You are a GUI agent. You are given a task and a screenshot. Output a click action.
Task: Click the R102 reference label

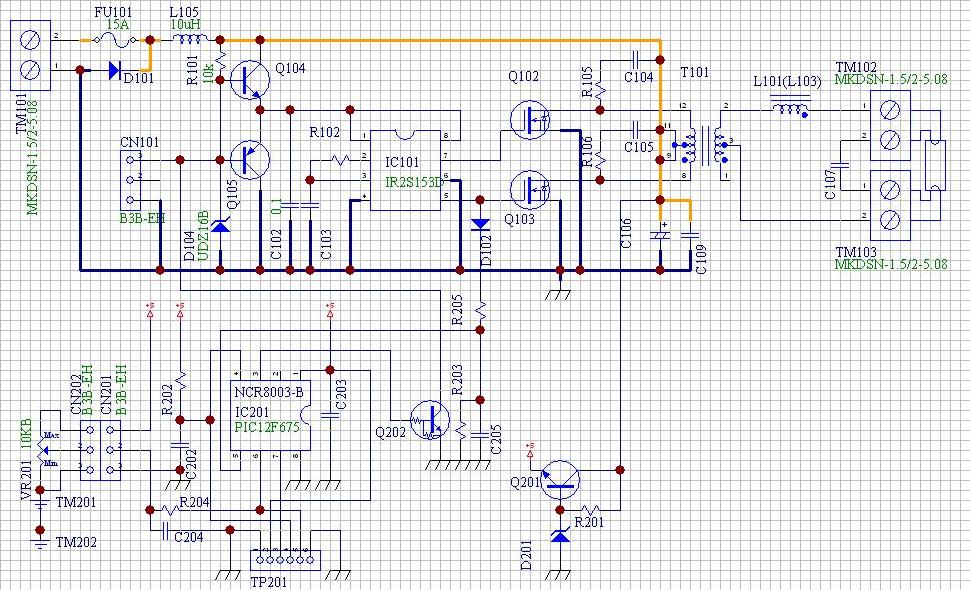(x=325, y=132)
